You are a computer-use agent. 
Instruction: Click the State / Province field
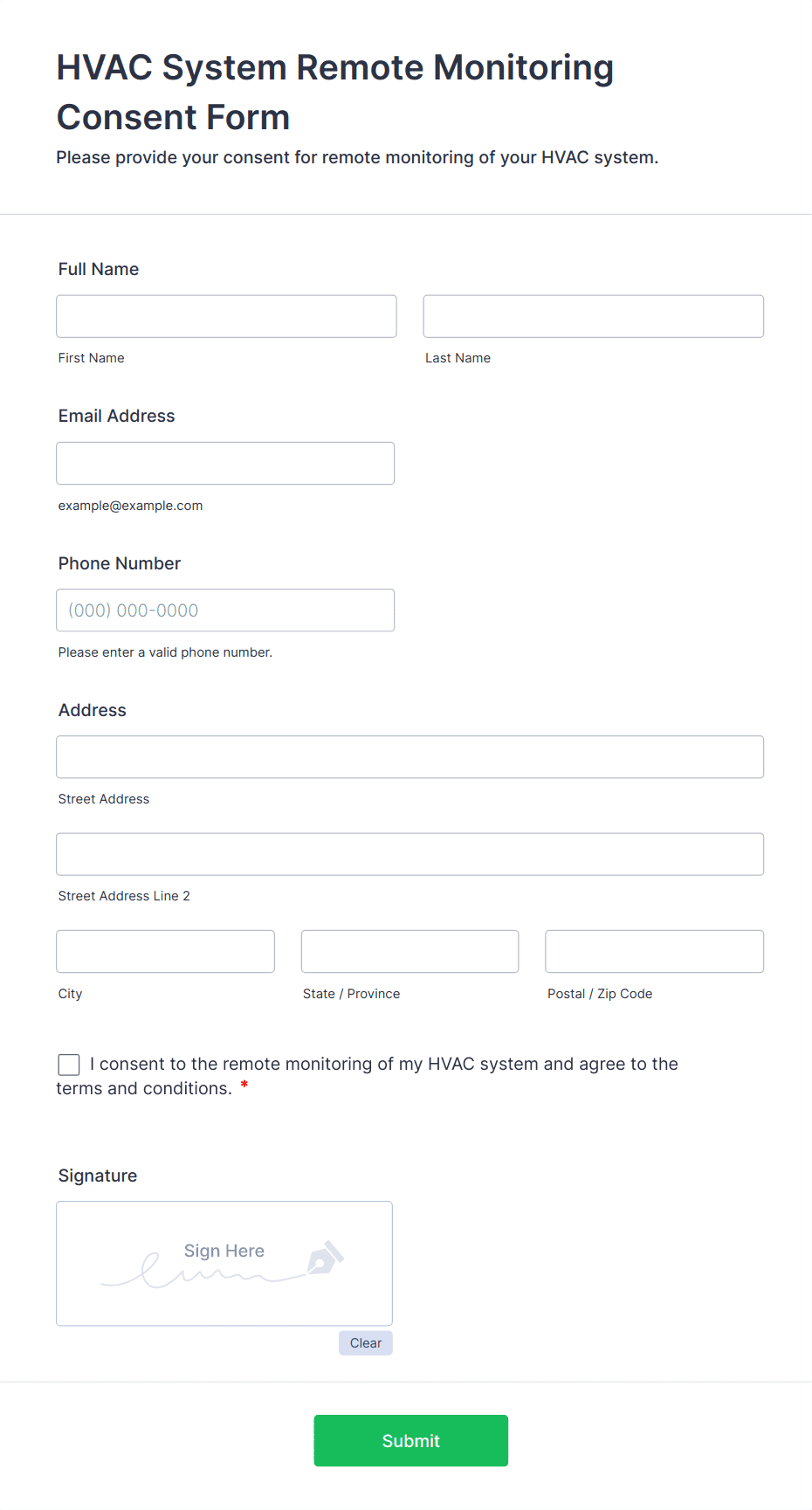tap(410, 951)
